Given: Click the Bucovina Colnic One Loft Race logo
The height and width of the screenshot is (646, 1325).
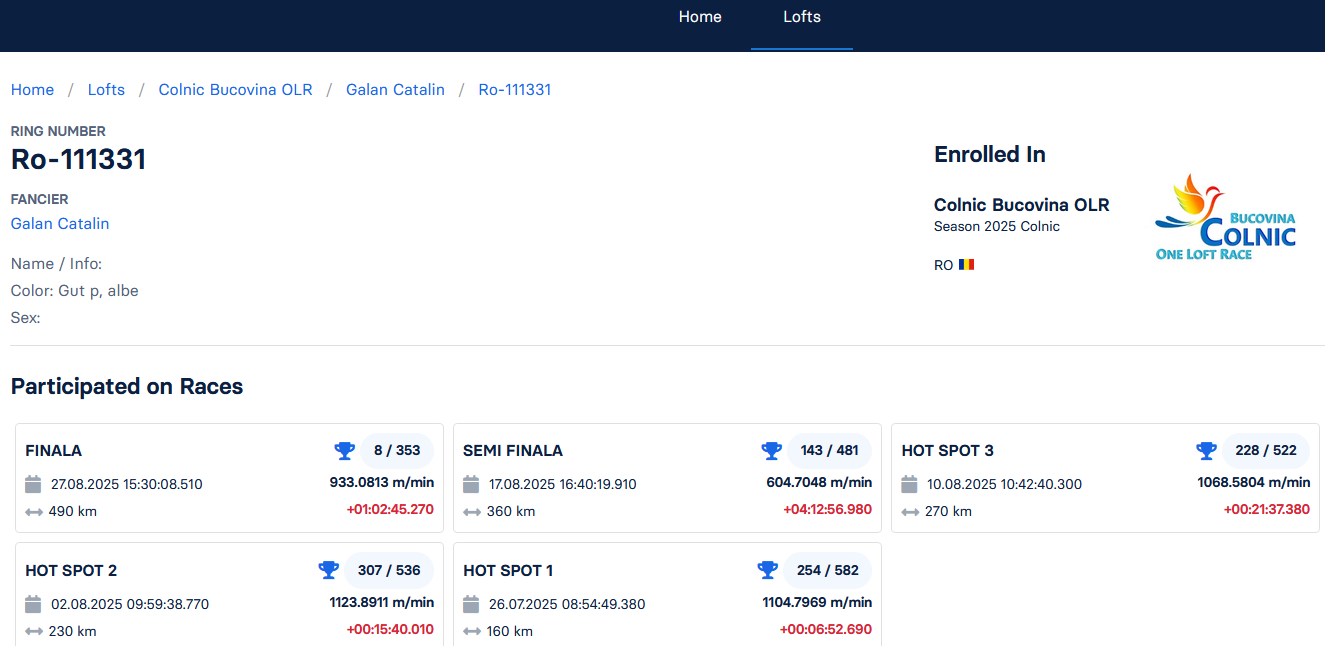Looking at the screenshot, I should [x=1225, y=218].
